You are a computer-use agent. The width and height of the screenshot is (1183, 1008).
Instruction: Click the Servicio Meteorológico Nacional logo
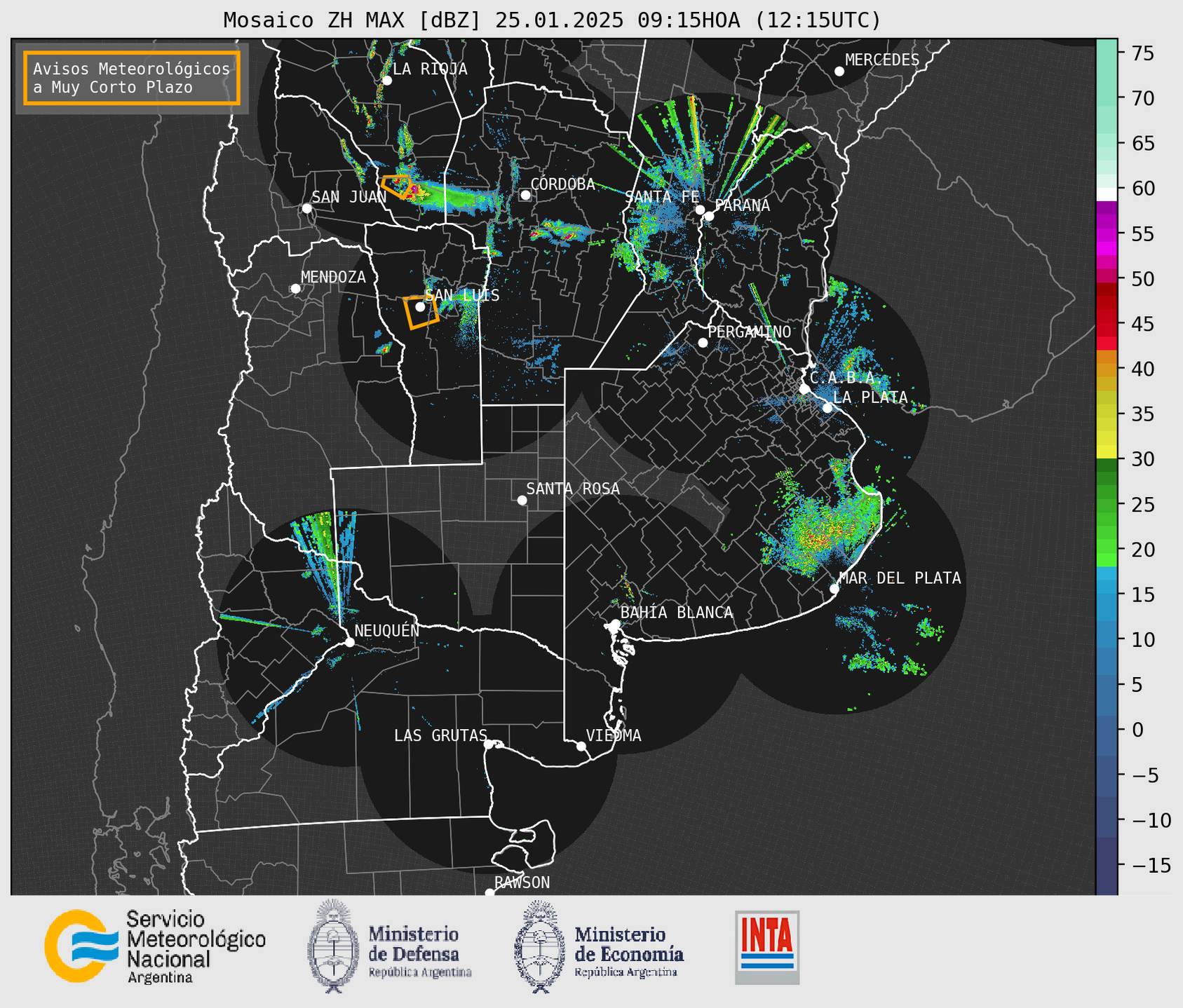[156, 946]
